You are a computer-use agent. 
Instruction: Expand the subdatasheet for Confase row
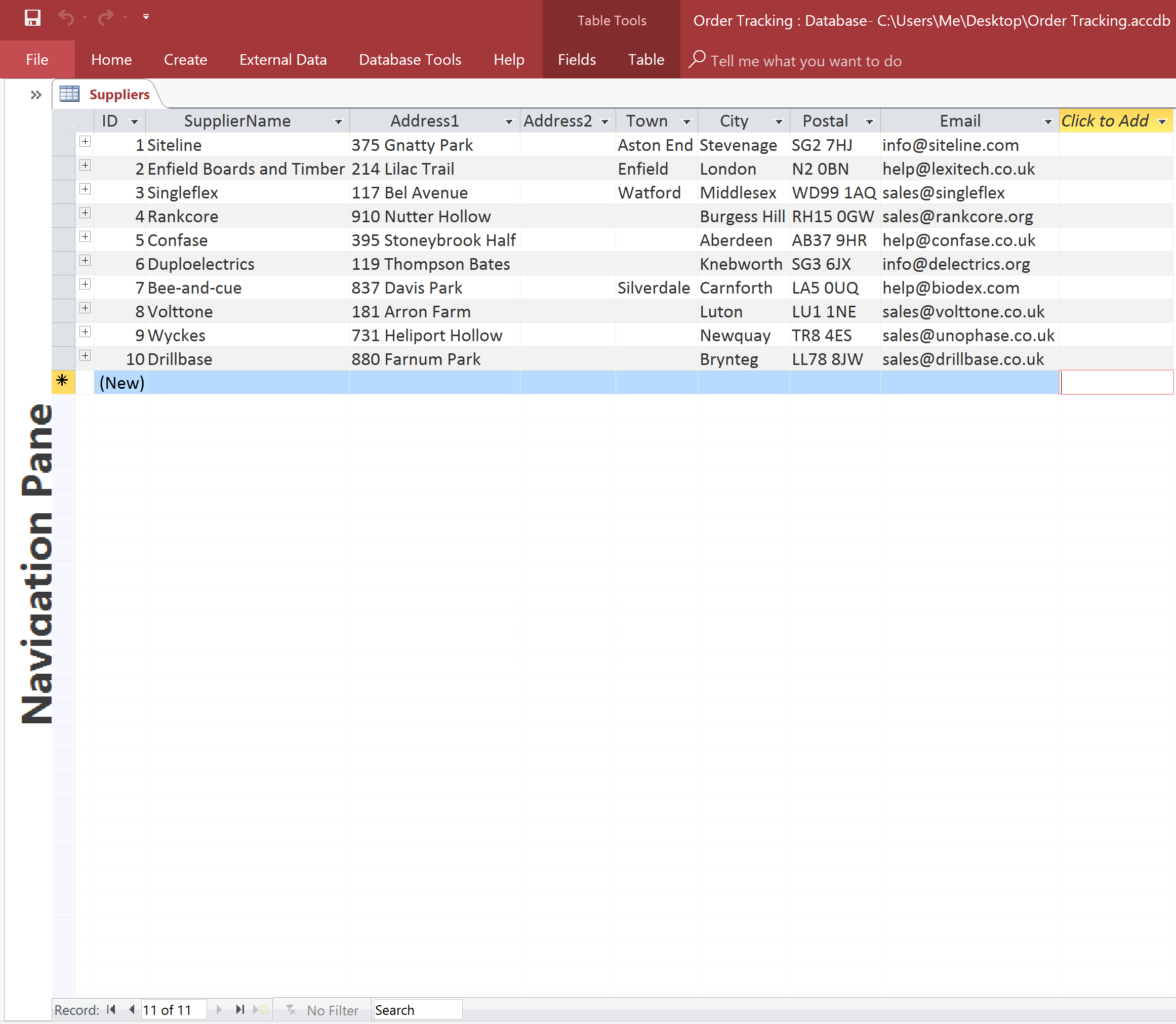point(85,236)
